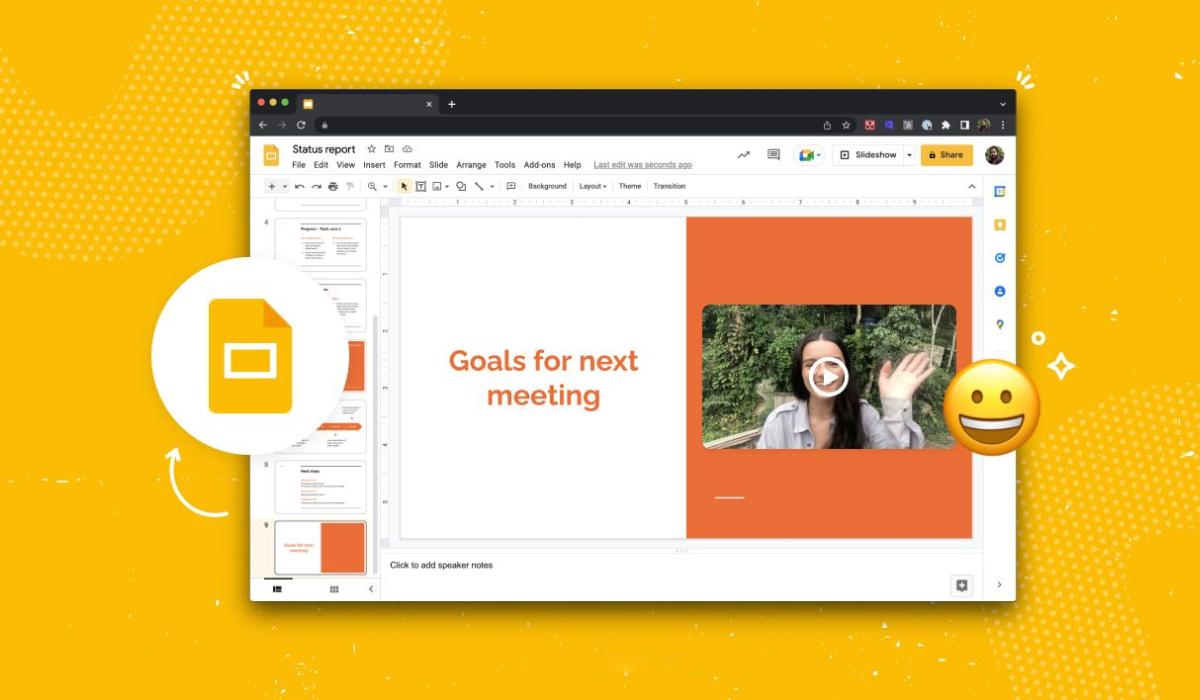The image size is (1200, 700).
Task: Open the Insert menu
Action: pyautogui.click(x=374, y=165)
